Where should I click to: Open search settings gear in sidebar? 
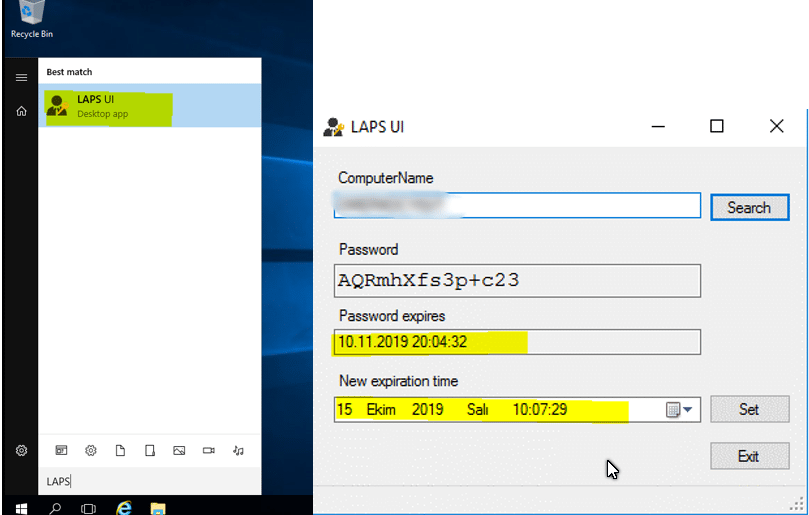(21, 450)
